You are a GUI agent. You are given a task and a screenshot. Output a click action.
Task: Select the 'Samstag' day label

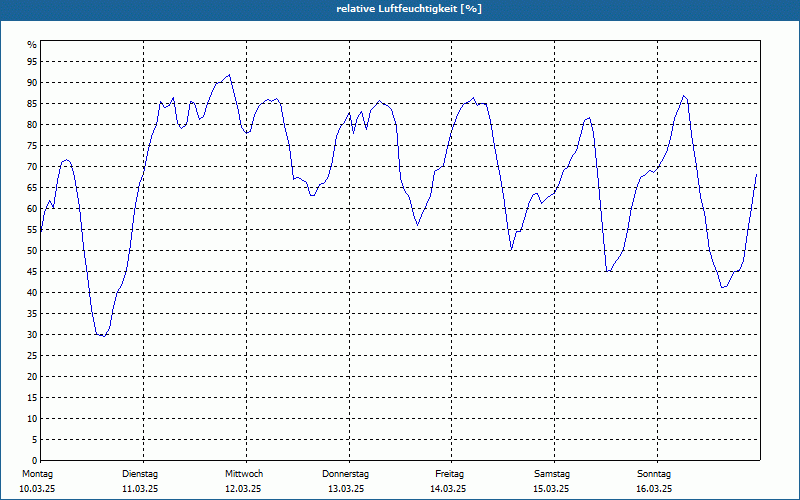(x=552, y=474)
